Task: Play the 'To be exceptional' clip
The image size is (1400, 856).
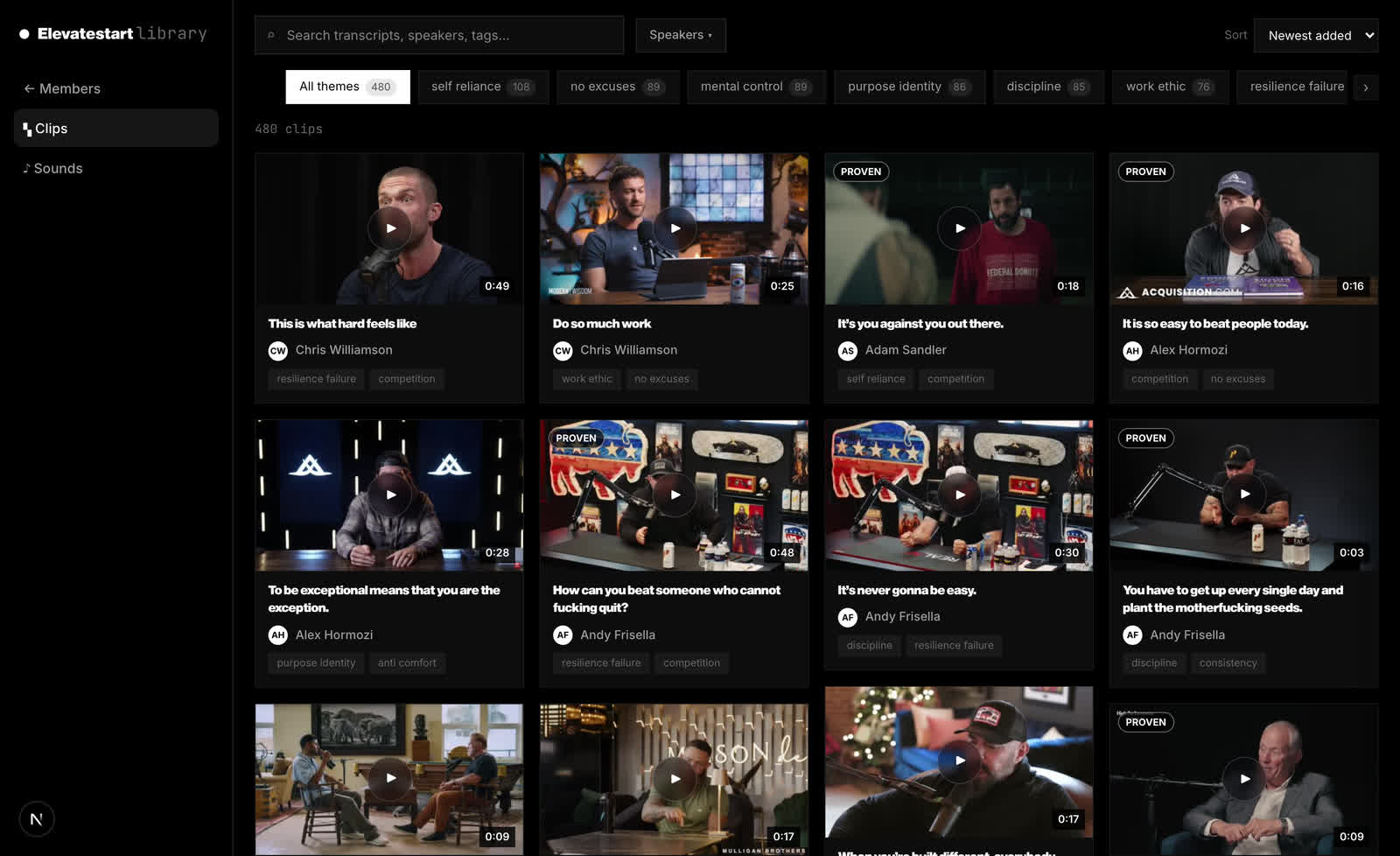Action: [x=389, y=495]
